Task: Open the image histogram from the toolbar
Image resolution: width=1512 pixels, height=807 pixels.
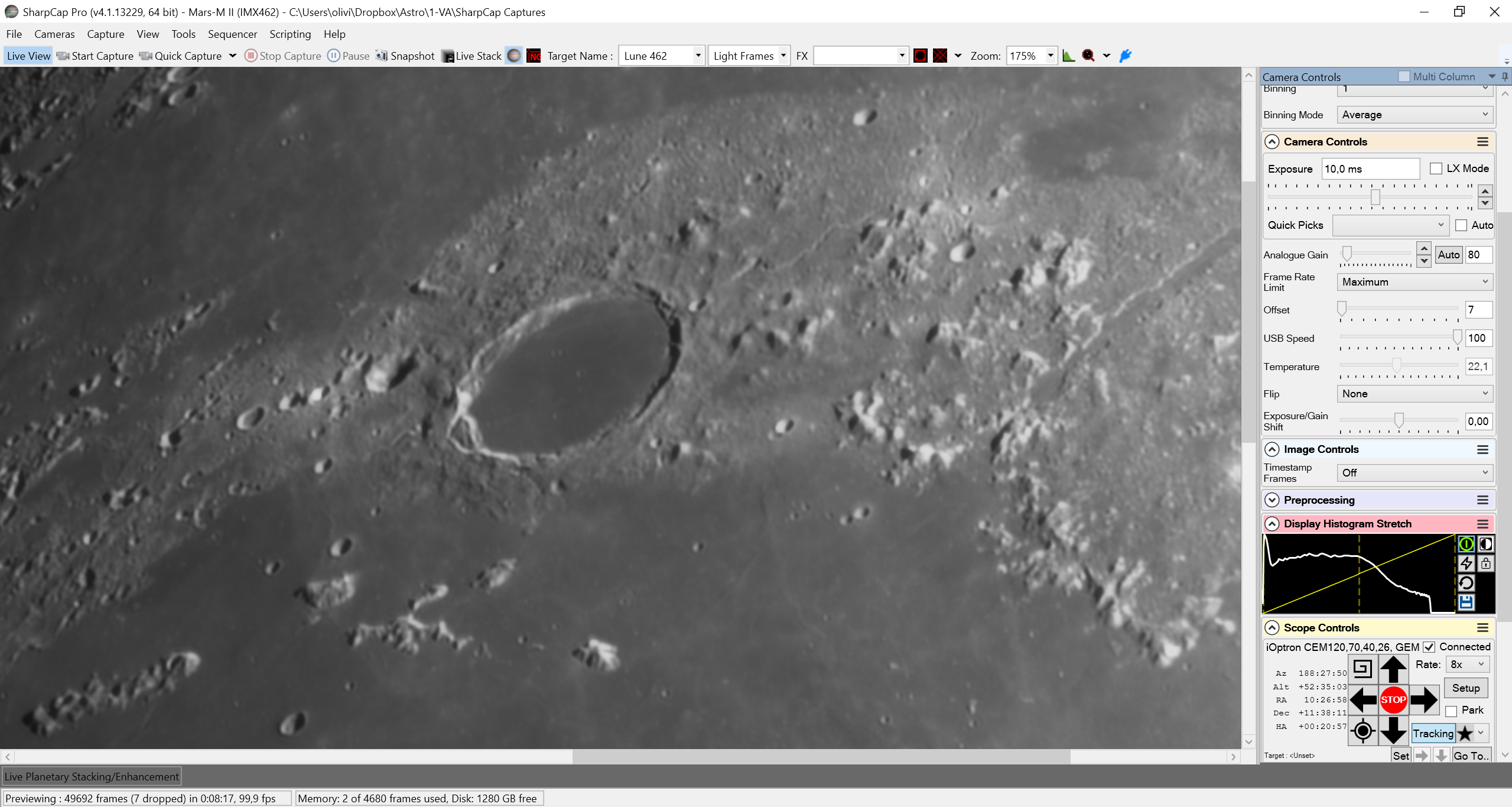Action: [x=1068, y=56]
